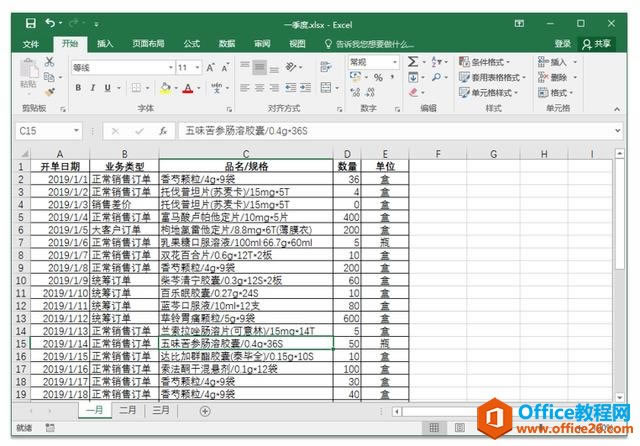
Task: Open the File tab
Action: point(31,44)
